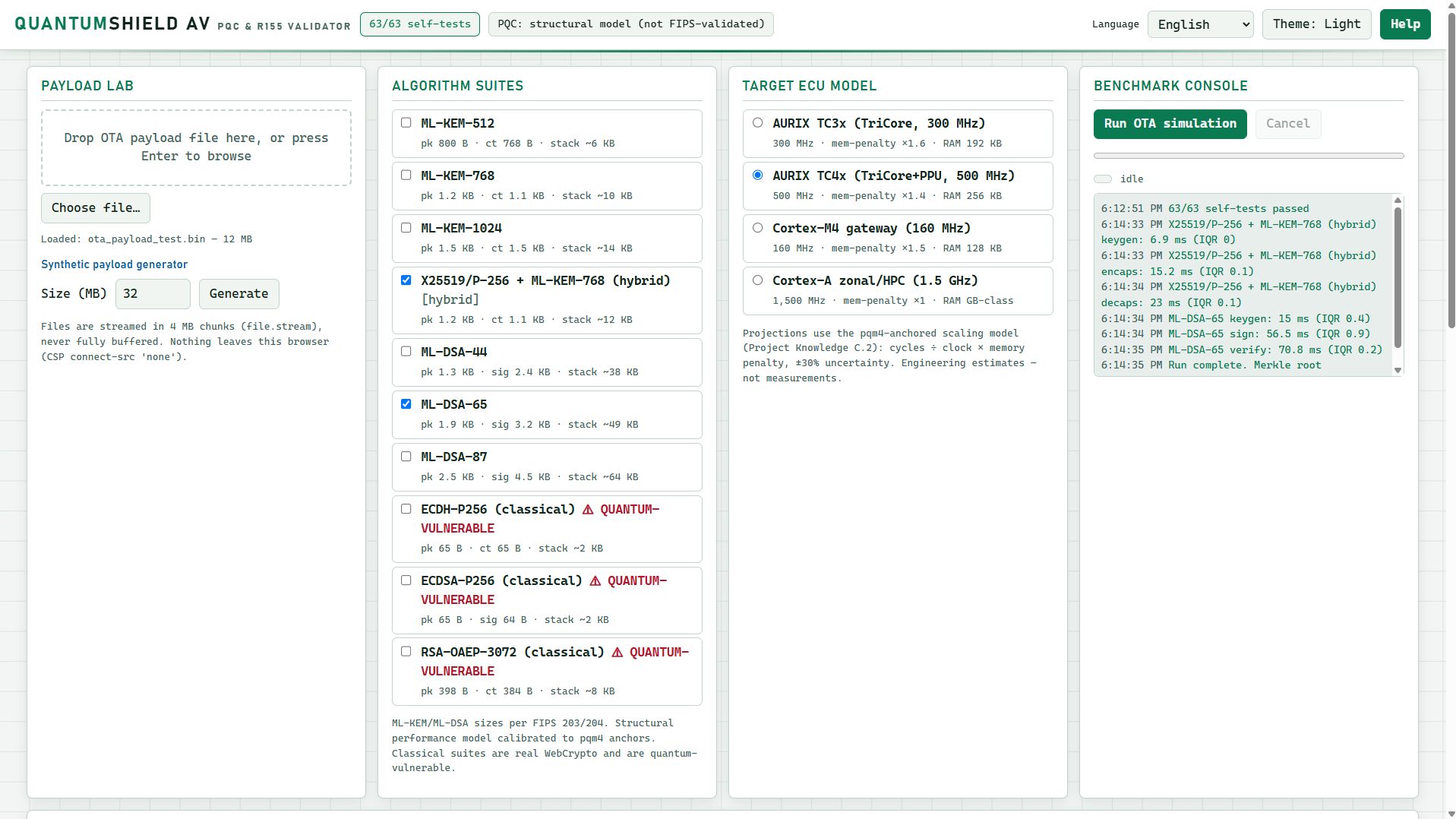
Task: Click the Choose file… button
Action: [96, 208]
